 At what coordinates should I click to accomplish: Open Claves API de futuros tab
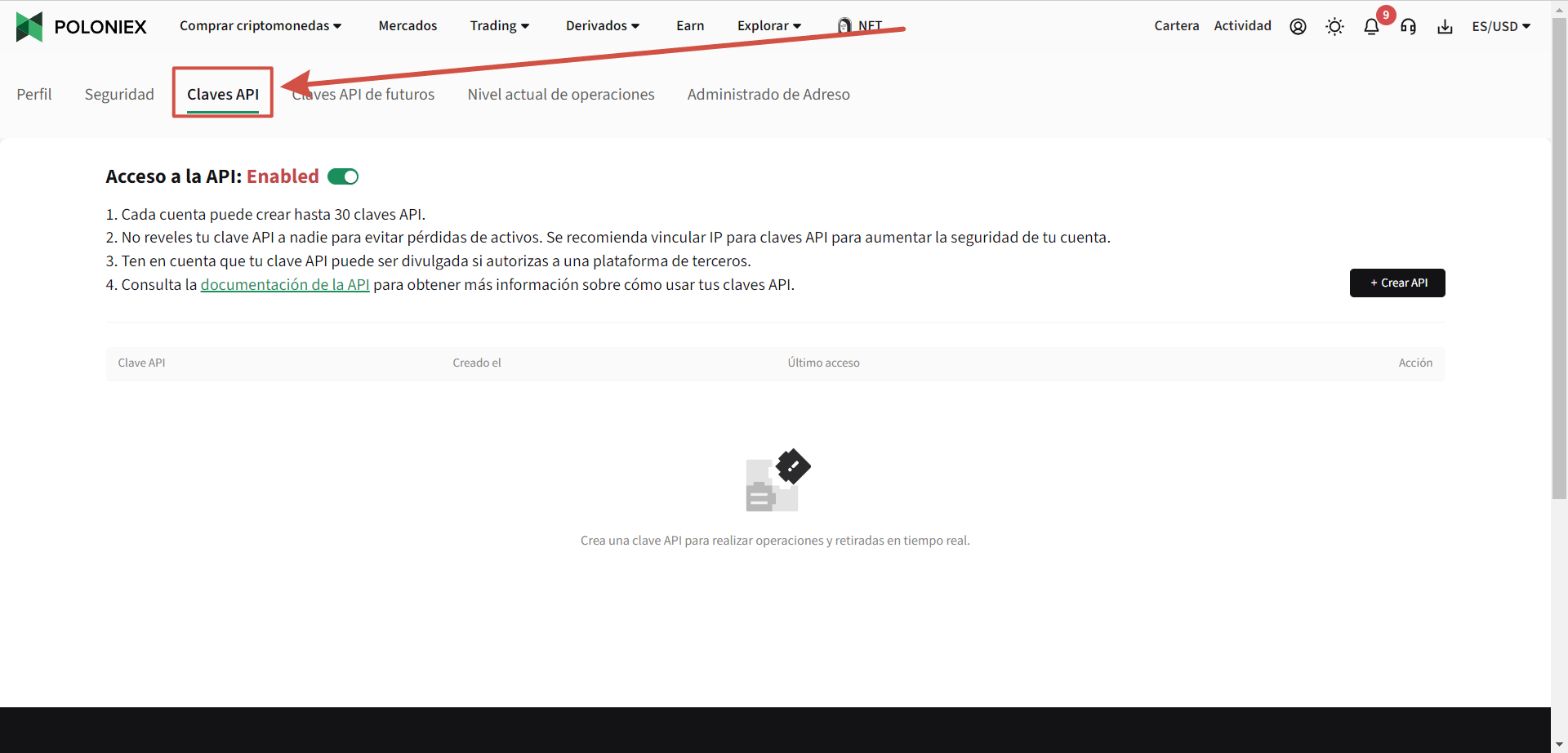point(363,95)
